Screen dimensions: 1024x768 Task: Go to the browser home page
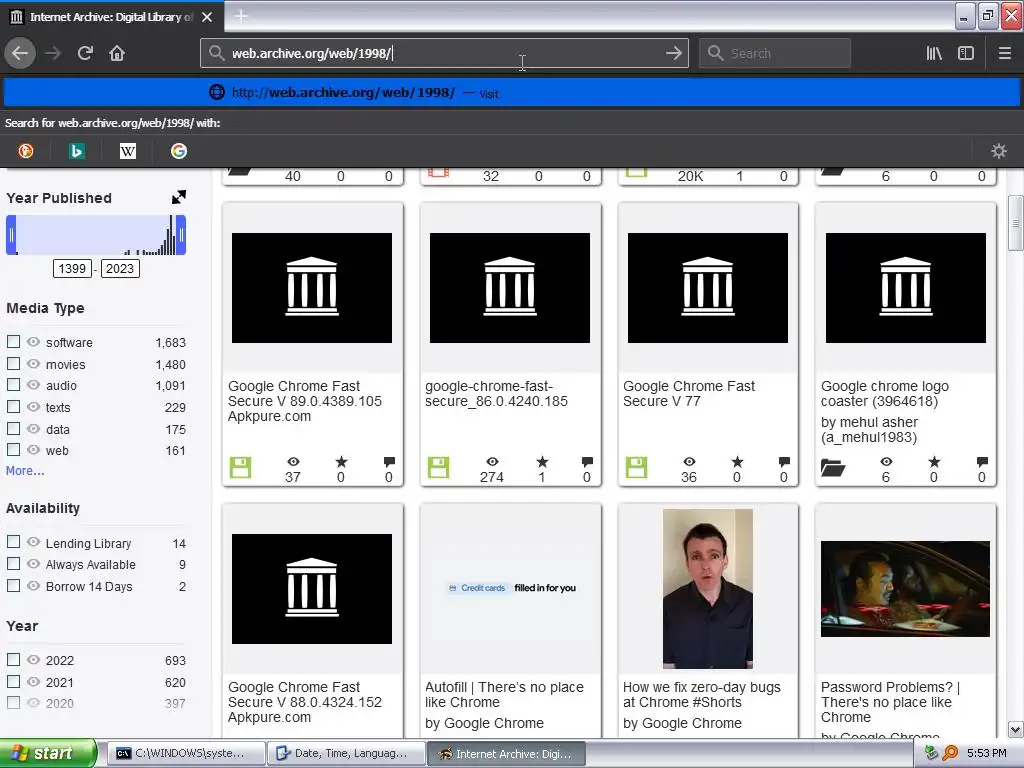coord(117,53)
